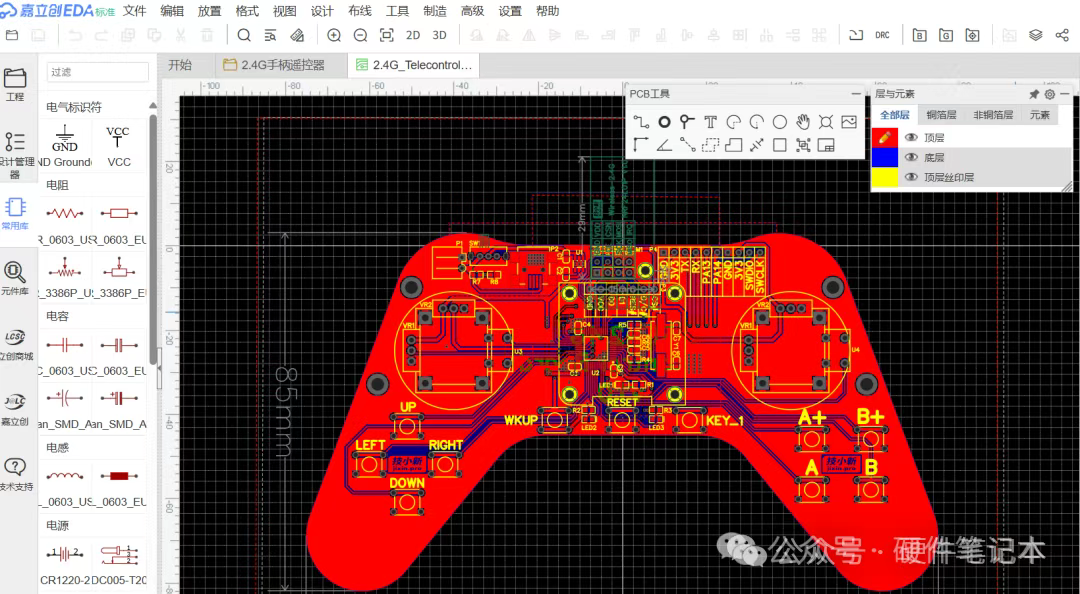The width and height of the screenshot is (1080, 594).
Task: Minimize the Layers and Elements panel
Action: (x=1065, y=94)
